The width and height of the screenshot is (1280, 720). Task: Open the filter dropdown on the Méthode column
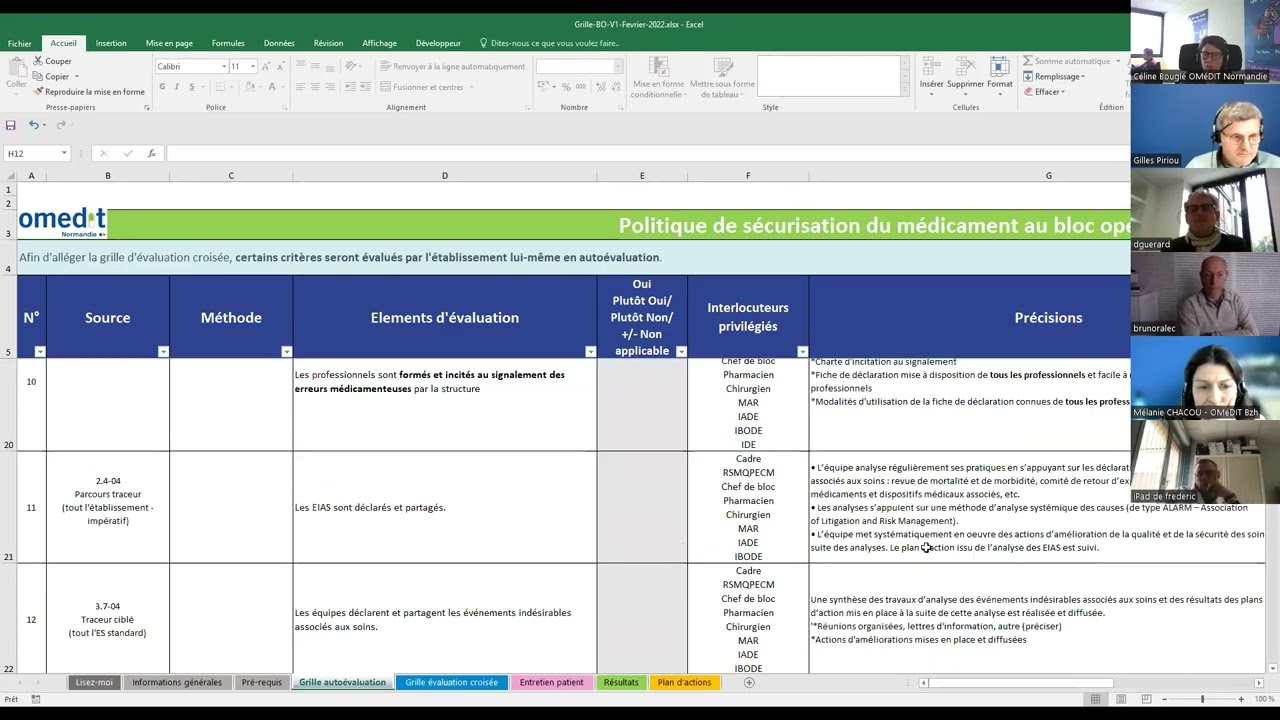(286, 352)
